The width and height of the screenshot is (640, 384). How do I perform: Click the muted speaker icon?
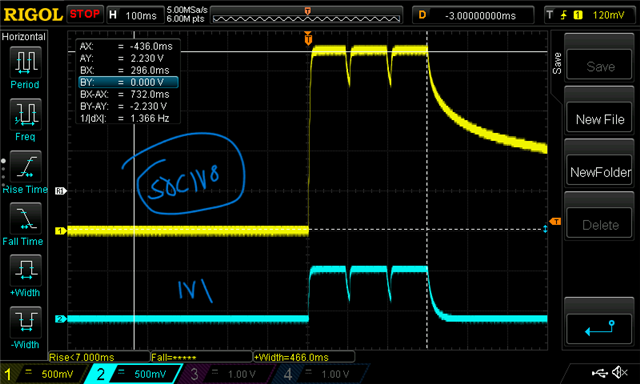click(x=620, y=372)
